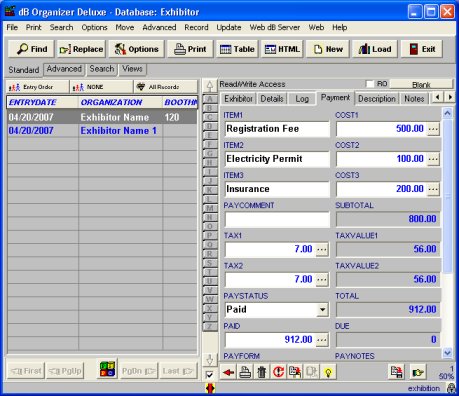Open the PAID ellipsis button
The height and width of the screenshot is (396, 459).
(x=322, y=340)
